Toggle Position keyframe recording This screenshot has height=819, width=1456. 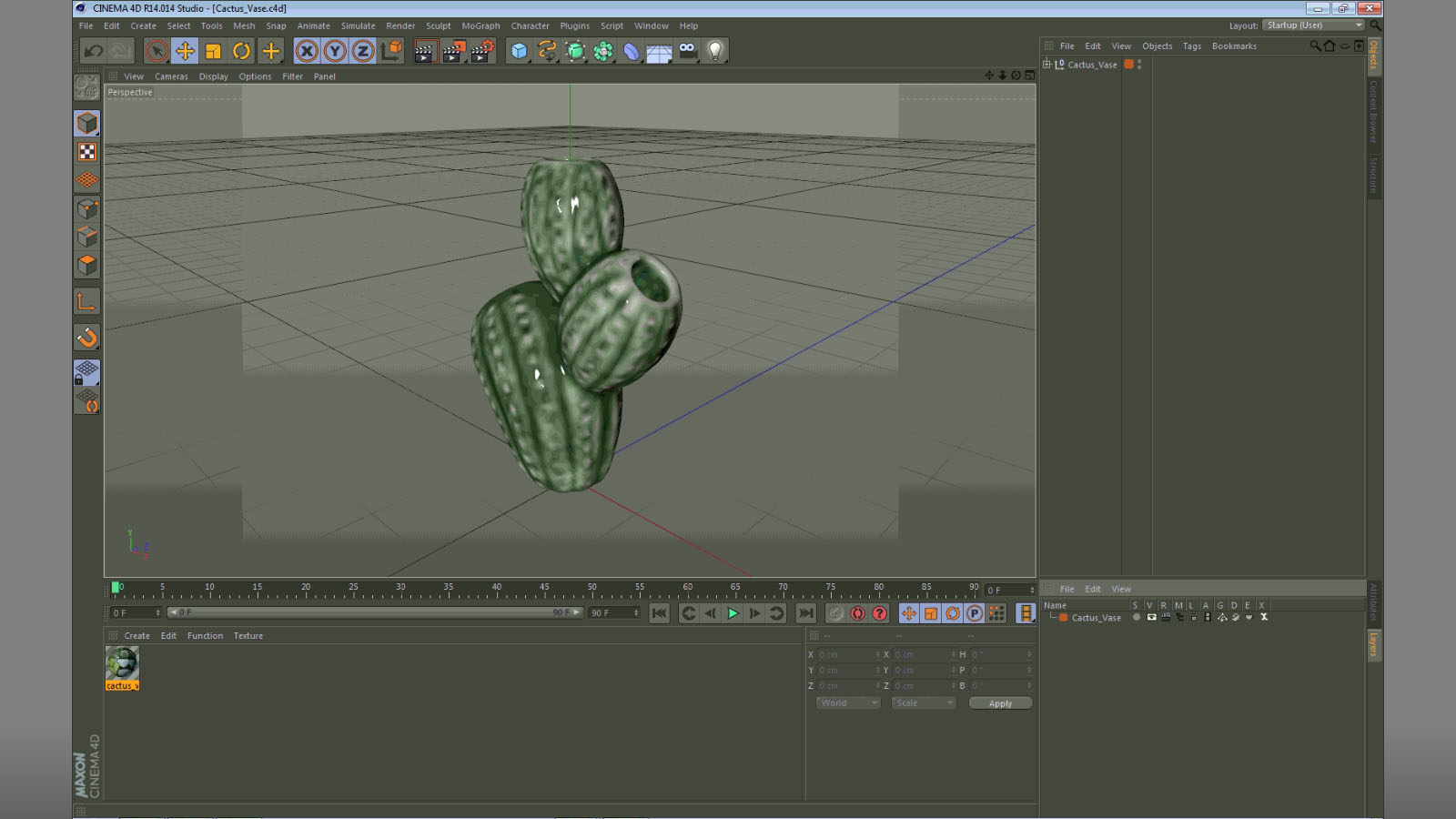click(x=908, y=613)
